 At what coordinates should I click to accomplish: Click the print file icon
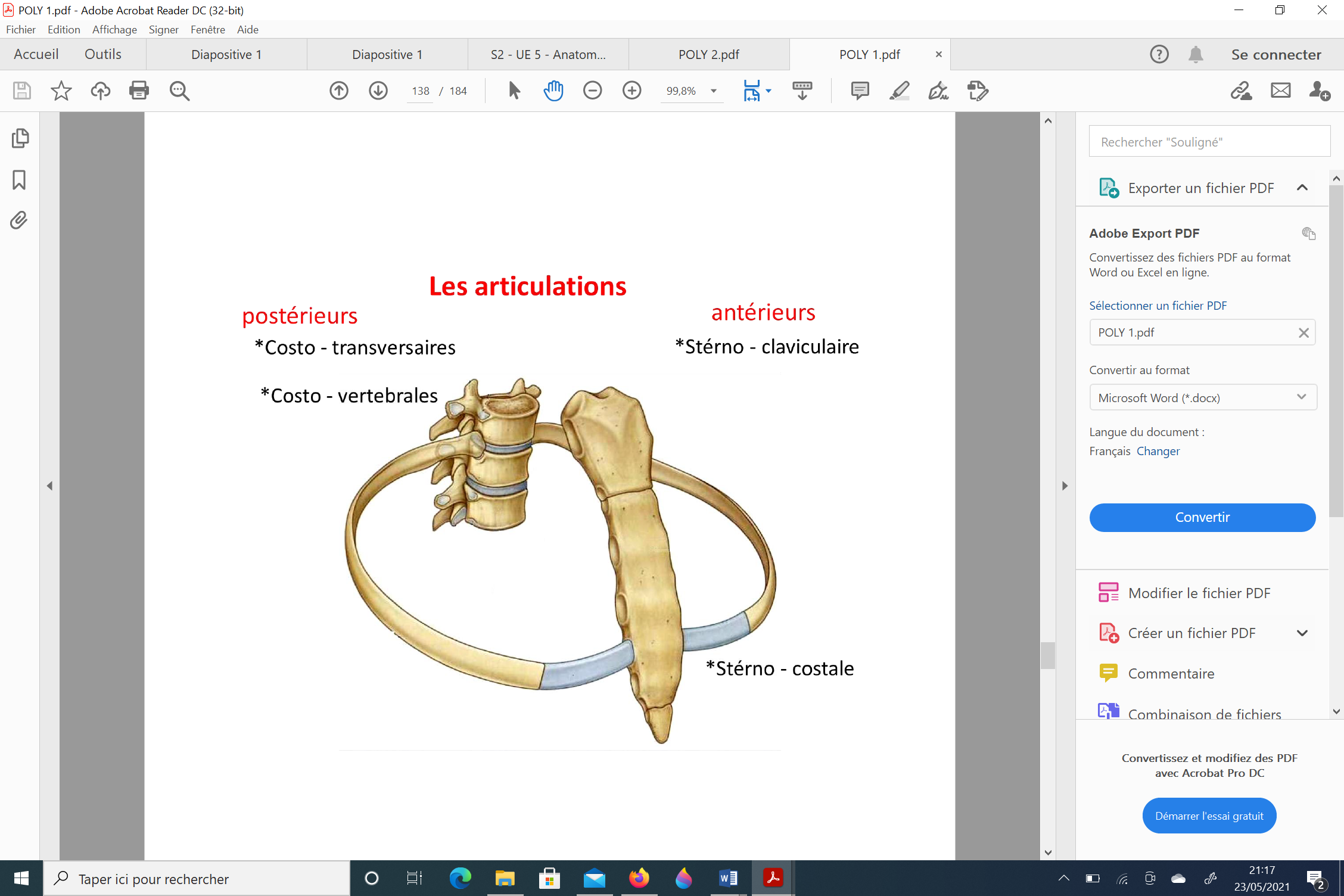pyautogui.click(x=139, y=91)
